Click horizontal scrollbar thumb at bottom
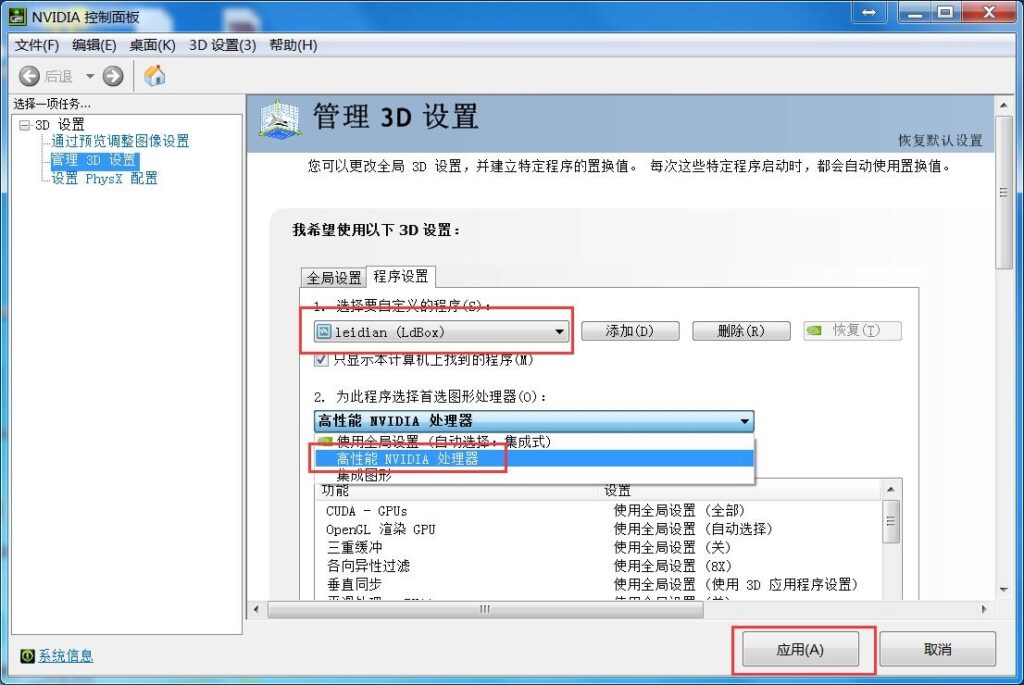The image size is (1024, 685). tap(485, 609)
